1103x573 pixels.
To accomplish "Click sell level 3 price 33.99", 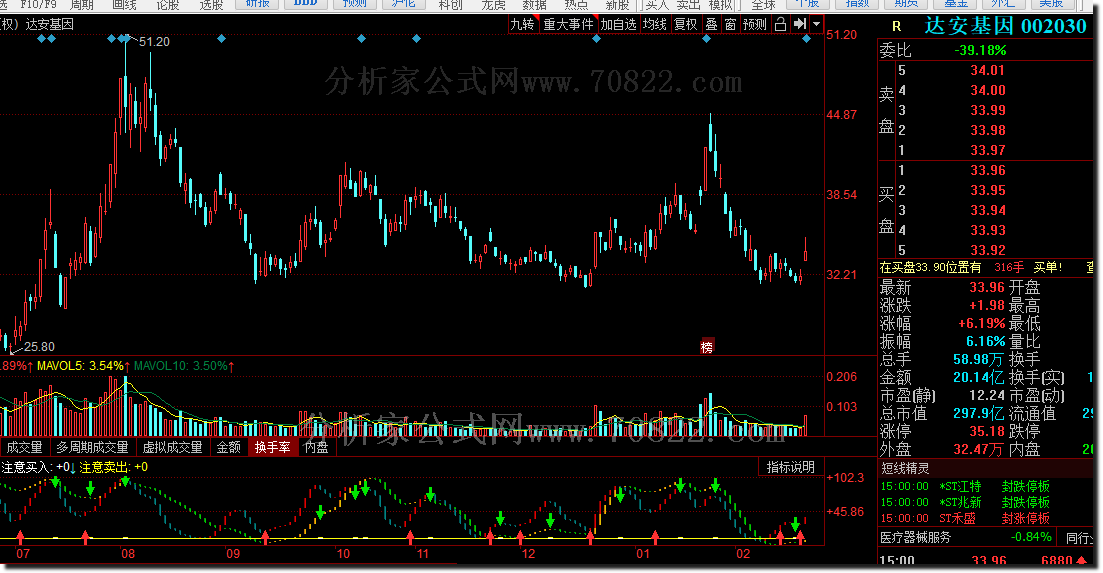I will tap(988, 110).
